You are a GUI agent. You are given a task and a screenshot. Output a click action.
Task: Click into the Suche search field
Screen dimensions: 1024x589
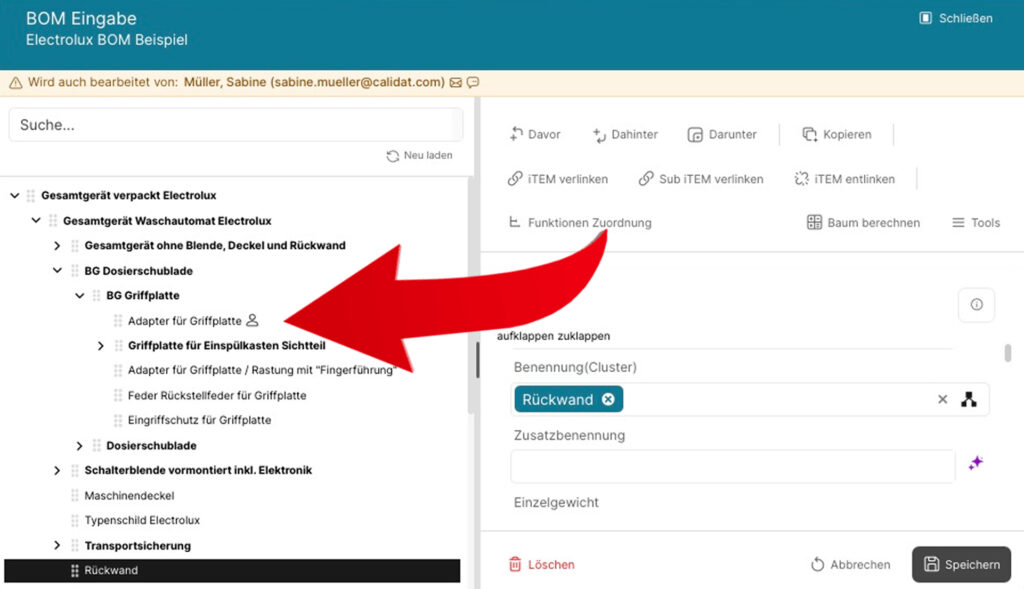(236, 125)
